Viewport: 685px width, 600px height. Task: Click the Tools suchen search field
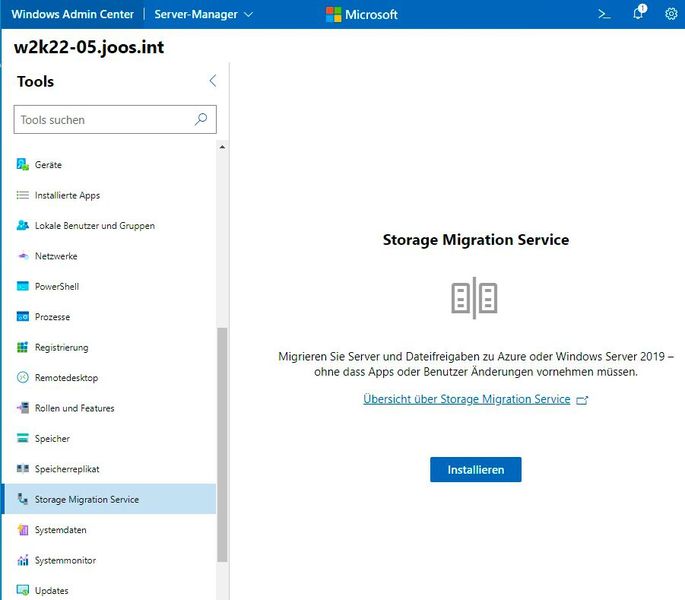tap(115, 119)
